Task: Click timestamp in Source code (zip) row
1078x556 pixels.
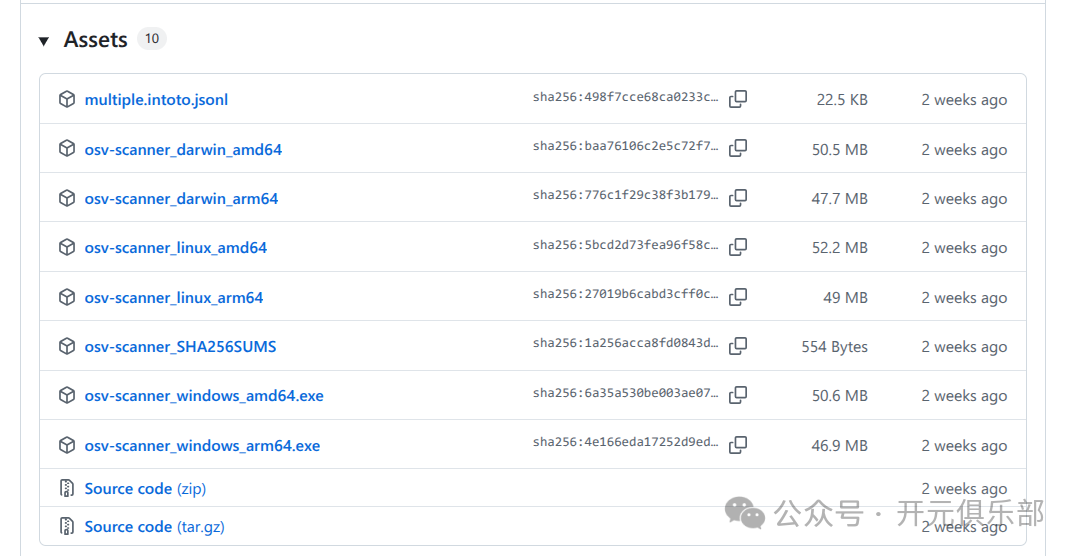Action: (x=965, y=489)
